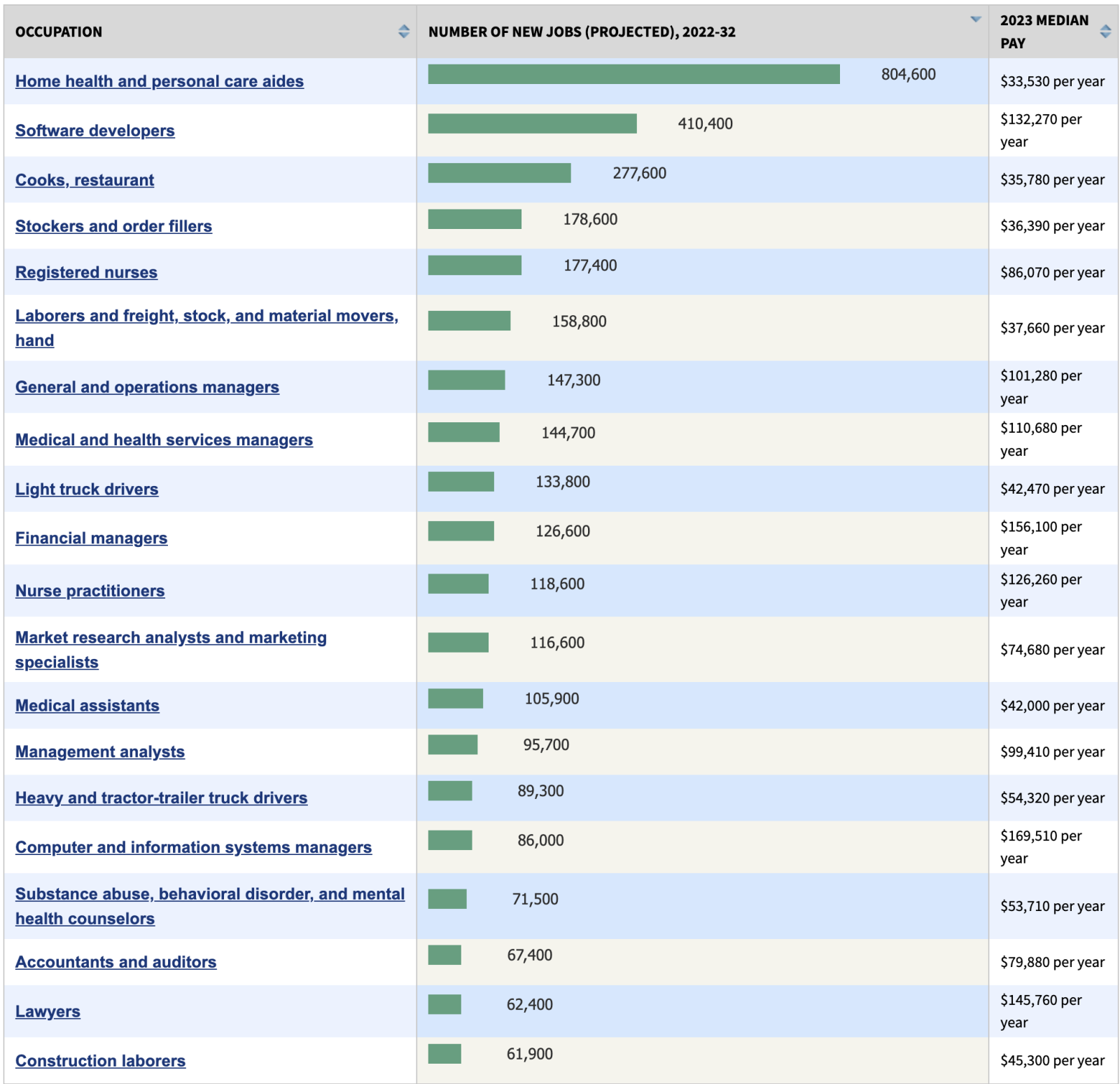This screenshot has height=1084, width=1120.
Task: Click the Construction laborers link
Action: [x=100, y=1061]
